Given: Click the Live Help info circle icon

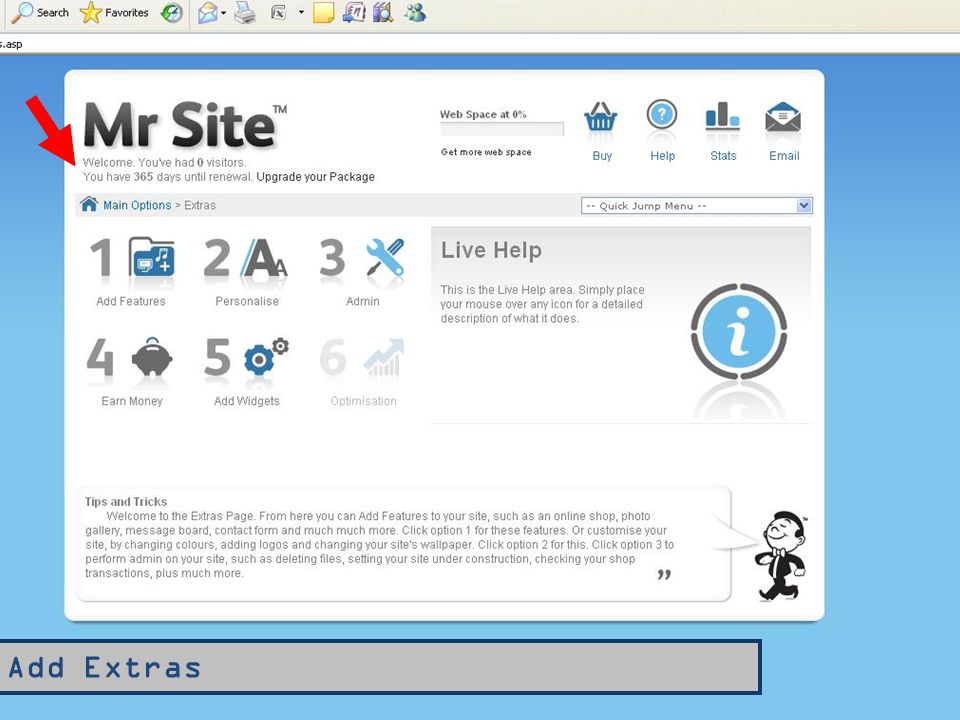Looking at the screenshot, I should 739,331.
